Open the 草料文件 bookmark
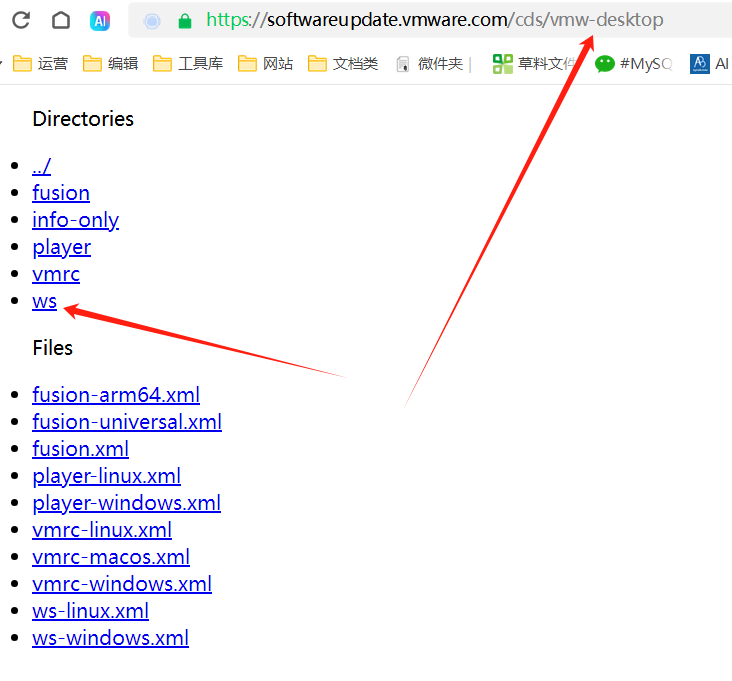This screenshot has width=732, height=681. (534, 63)
